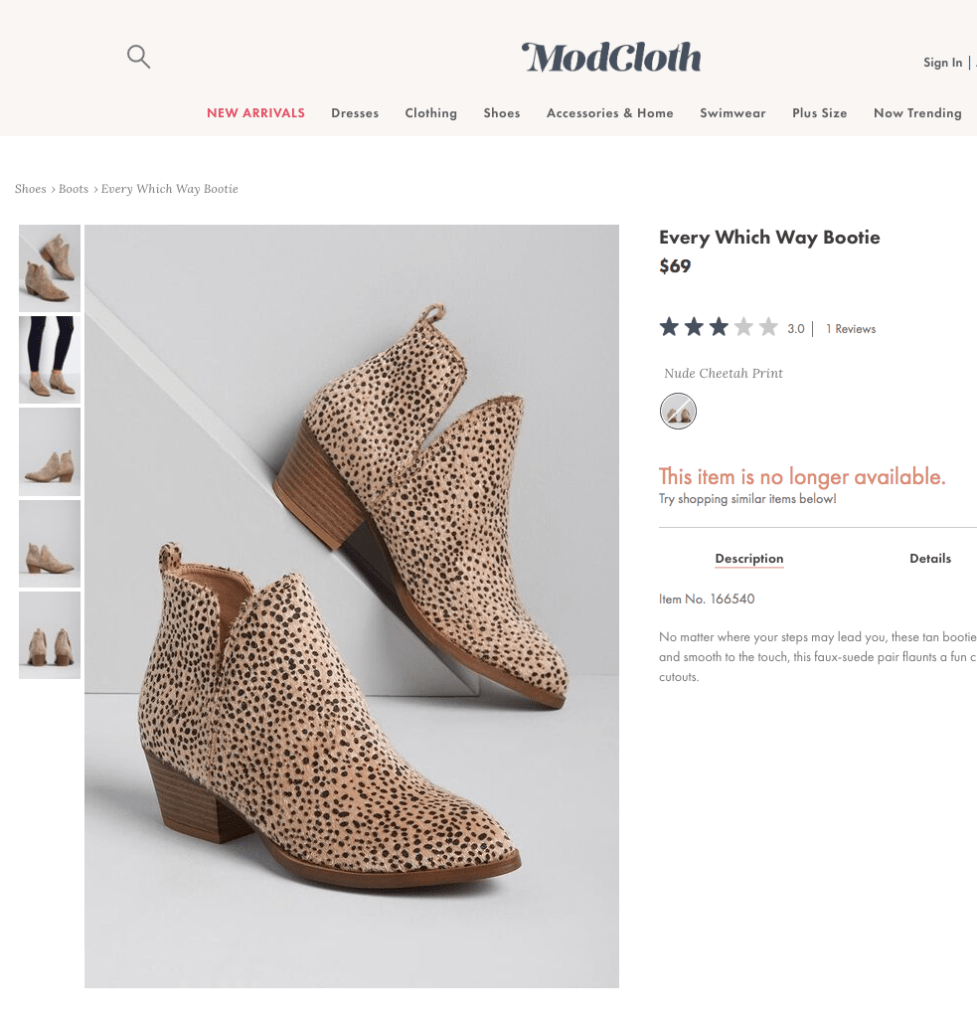Go to the Shoes menu item
Image resolution: width=977 pixels, height=1023 pixels.
[502, 113]
